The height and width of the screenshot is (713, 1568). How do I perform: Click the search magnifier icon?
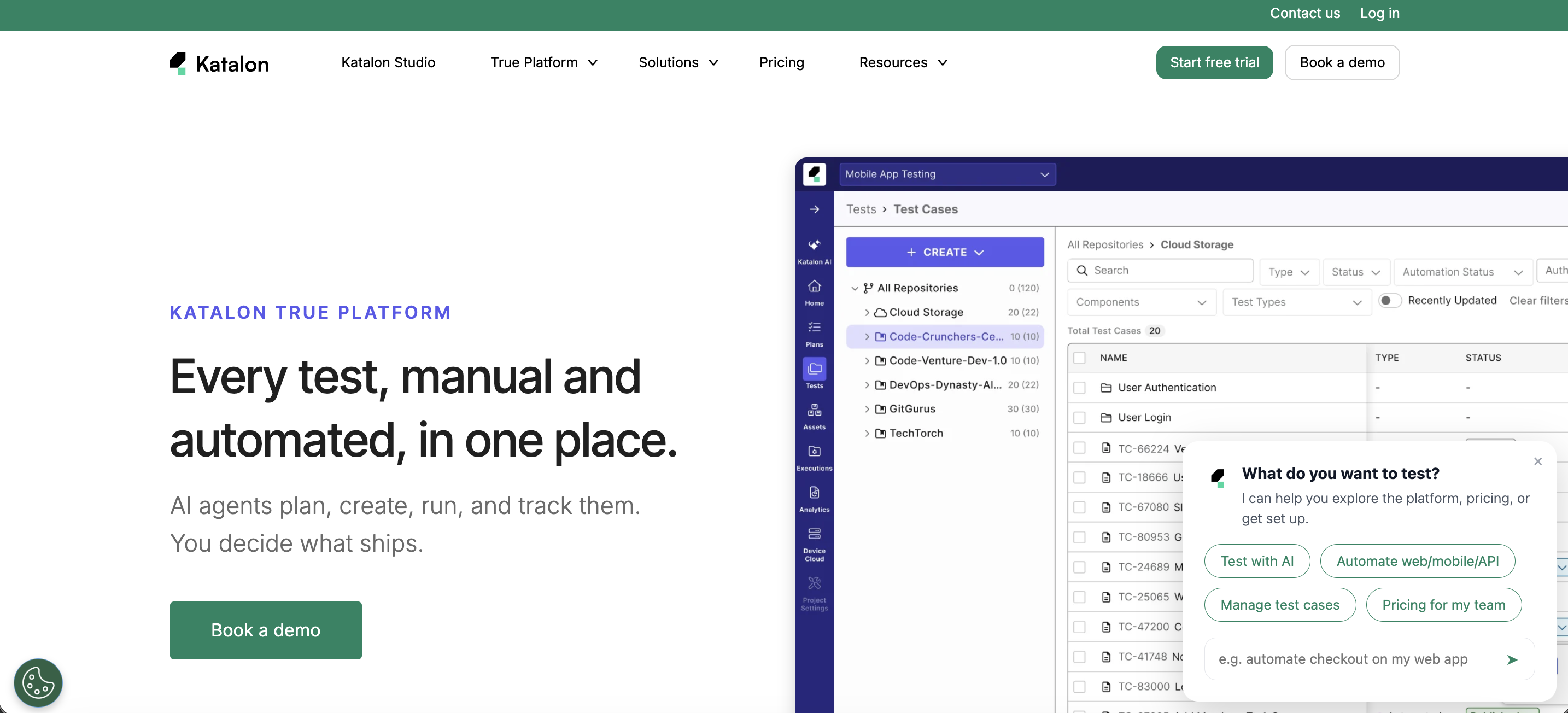[1081, 270]
